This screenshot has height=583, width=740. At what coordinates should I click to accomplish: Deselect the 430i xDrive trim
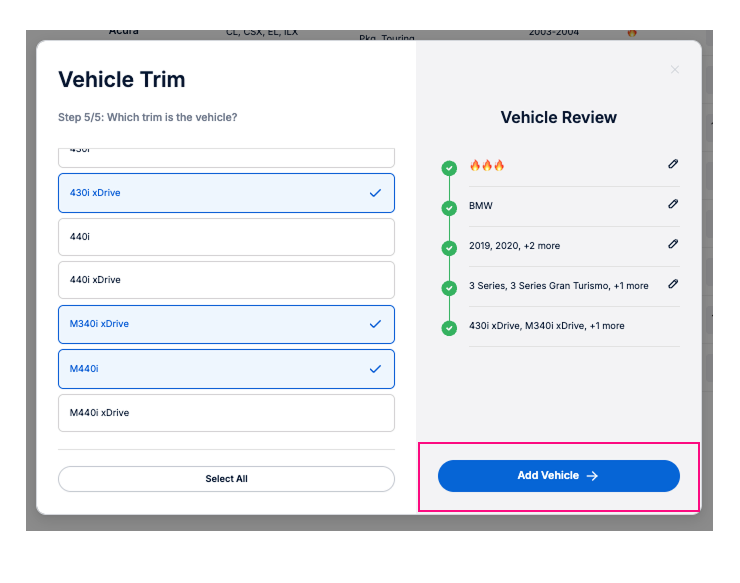(226, 192)
